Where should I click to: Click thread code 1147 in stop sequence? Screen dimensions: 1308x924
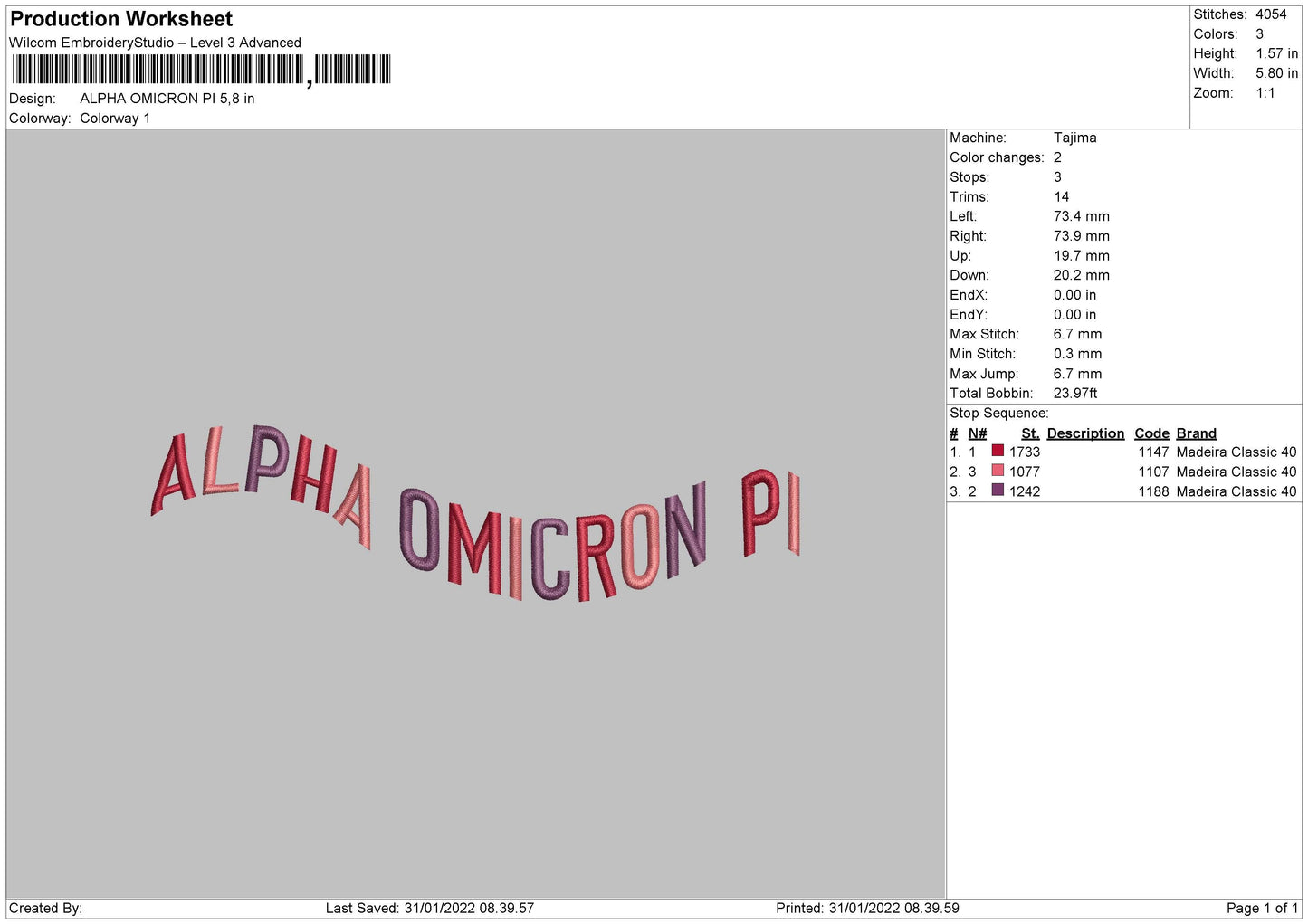coord(1153,452)
